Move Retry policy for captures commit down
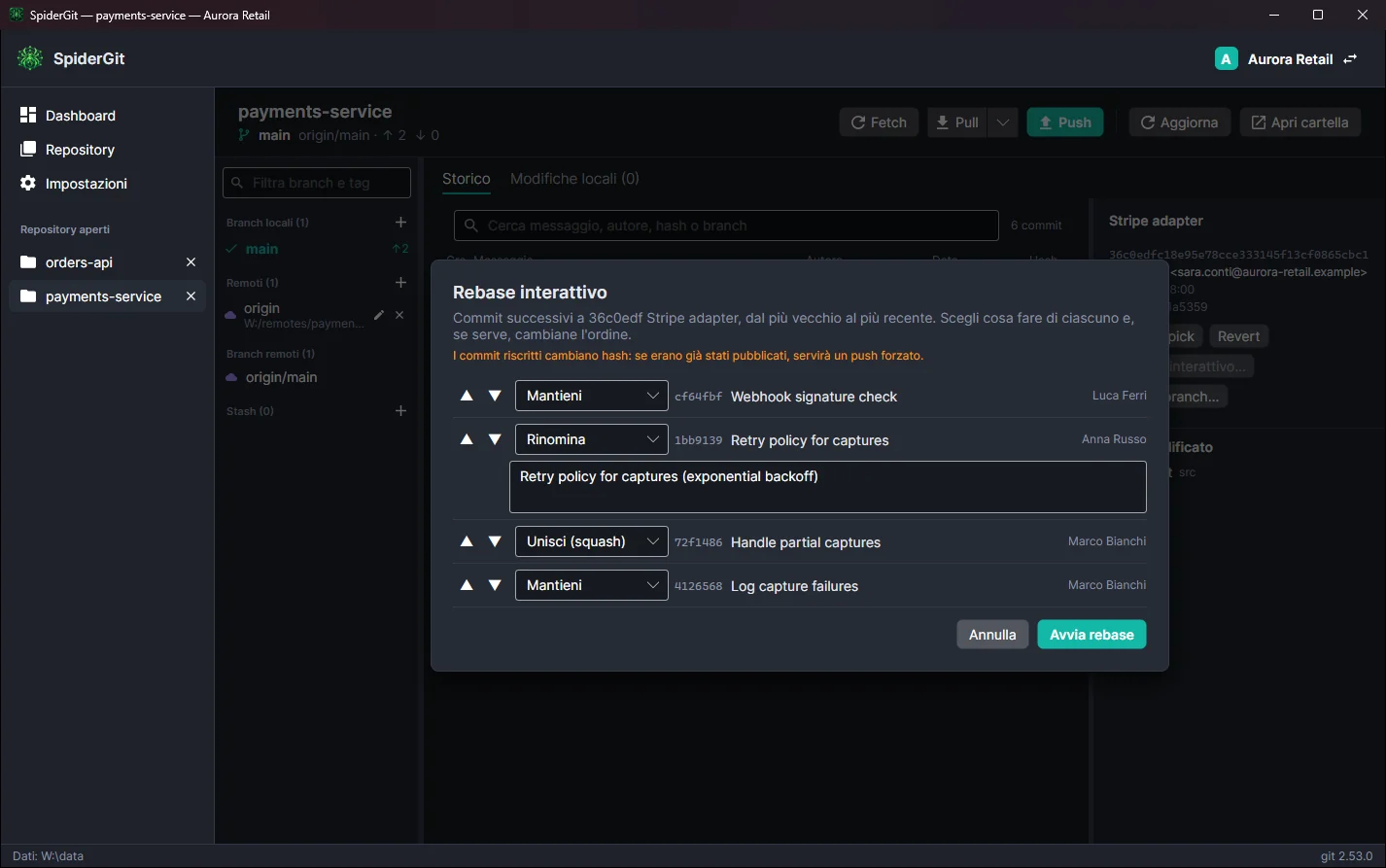1386x868 pixels. 495,439
